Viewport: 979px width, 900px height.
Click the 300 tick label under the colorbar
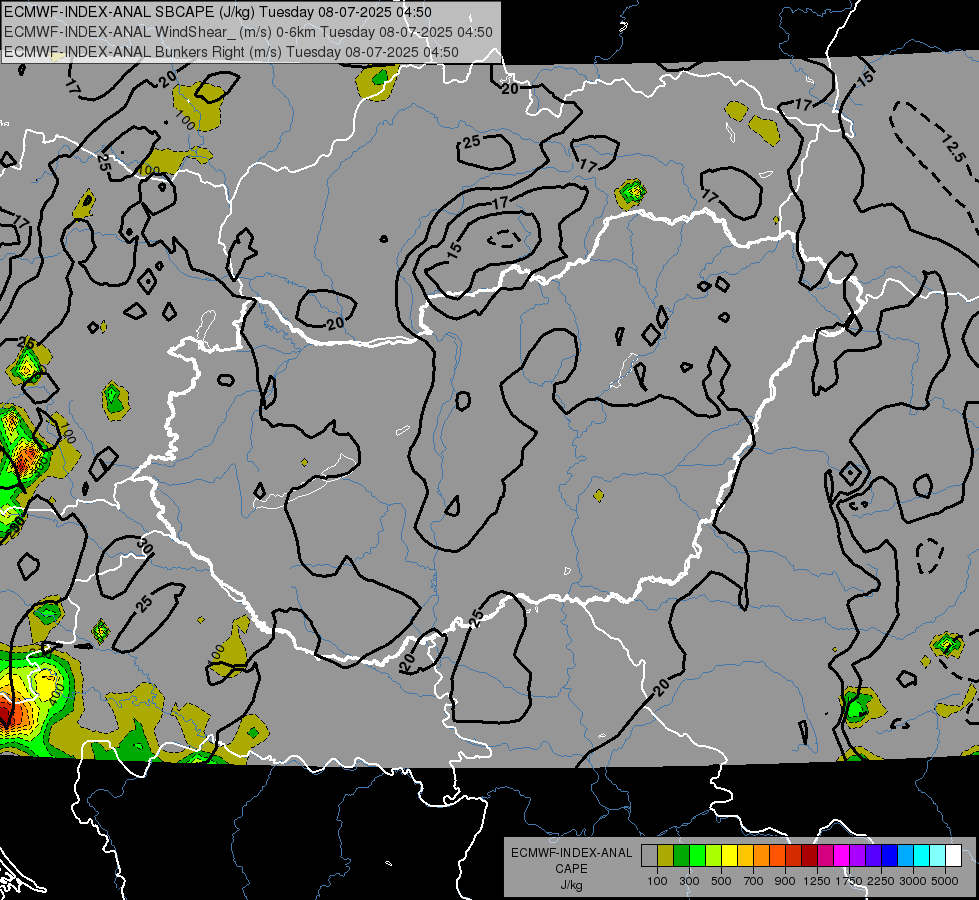click(x=689, y=881)
